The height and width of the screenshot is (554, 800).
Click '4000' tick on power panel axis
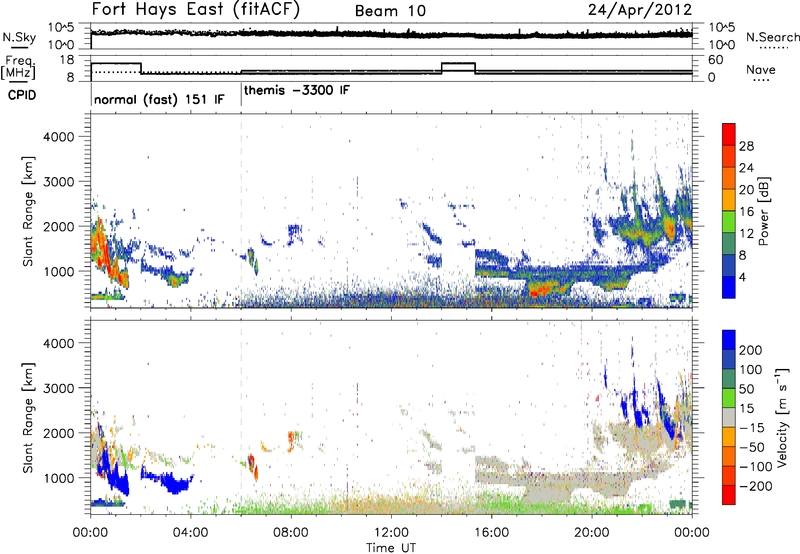[58, 137]
